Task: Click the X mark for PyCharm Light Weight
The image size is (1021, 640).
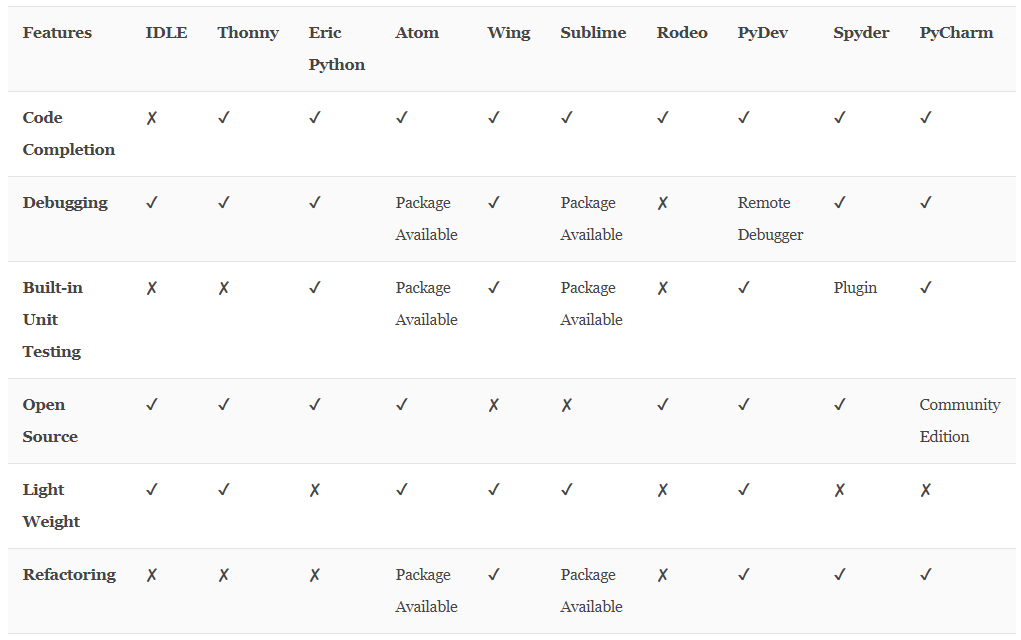Action: [x=926, y=490]
